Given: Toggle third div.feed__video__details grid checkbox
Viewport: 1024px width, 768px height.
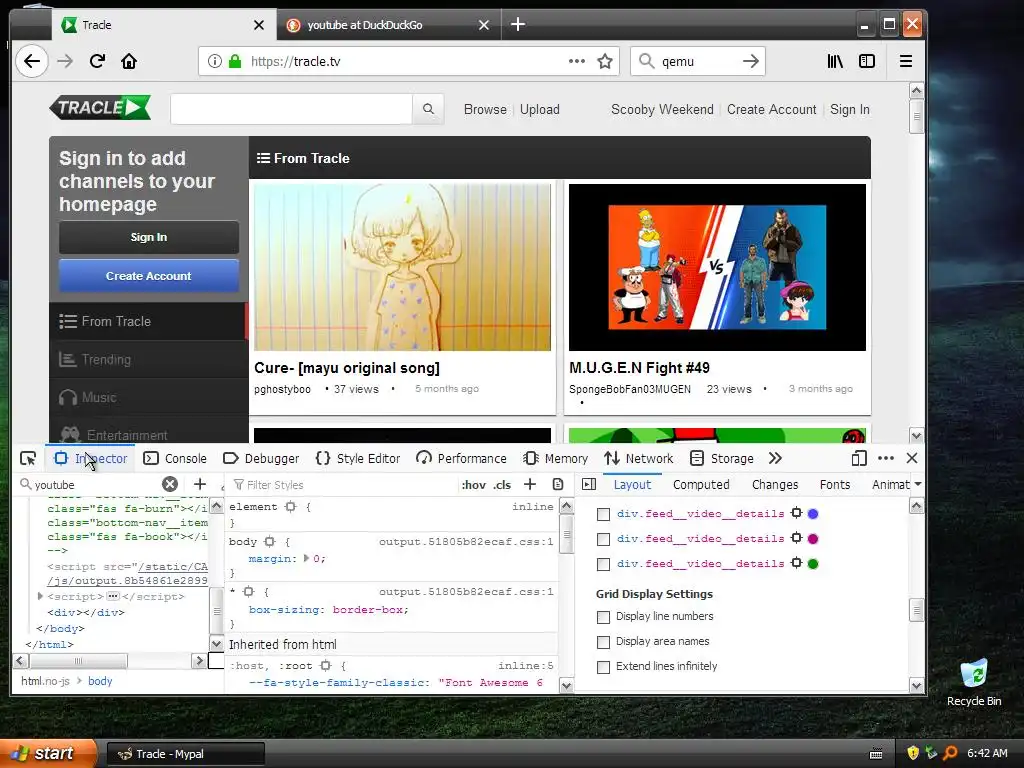Looking at the screenshot, I should coord(603,564).
